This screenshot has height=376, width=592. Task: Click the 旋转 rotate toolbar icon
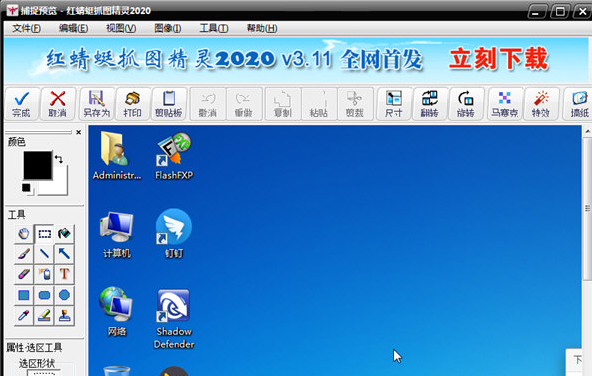click(x=466, y=104)
